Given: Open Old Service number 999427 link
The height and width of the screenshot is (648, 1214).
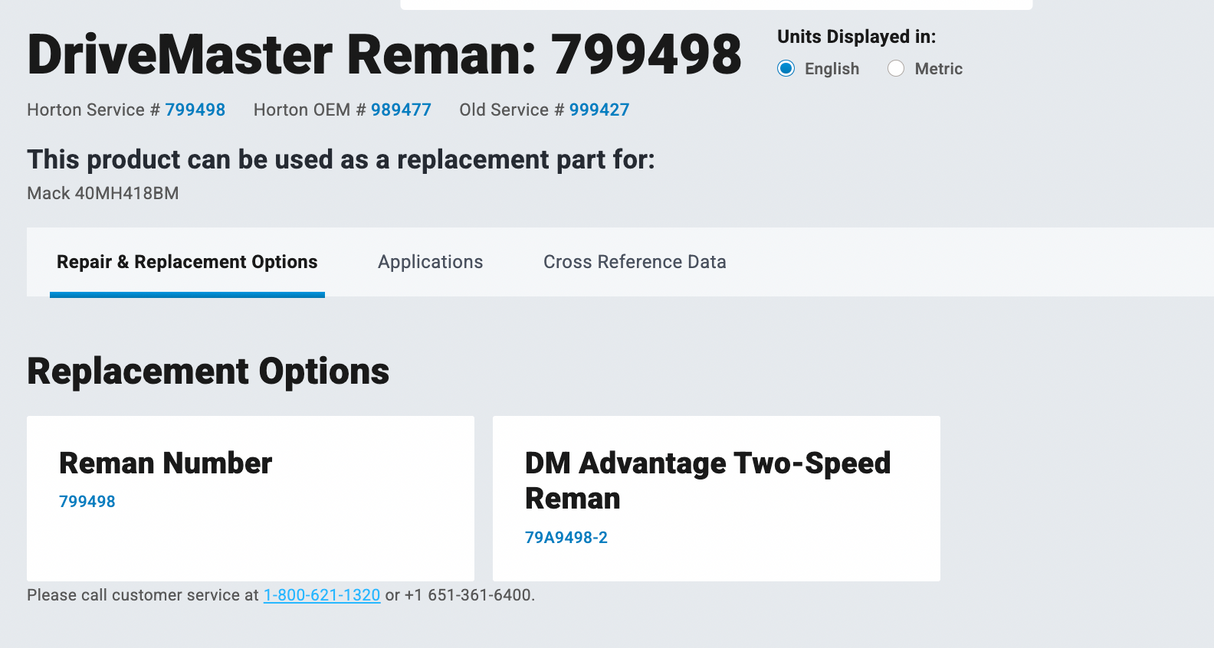Looking at the screenshot, I should [x=599, y=110].
